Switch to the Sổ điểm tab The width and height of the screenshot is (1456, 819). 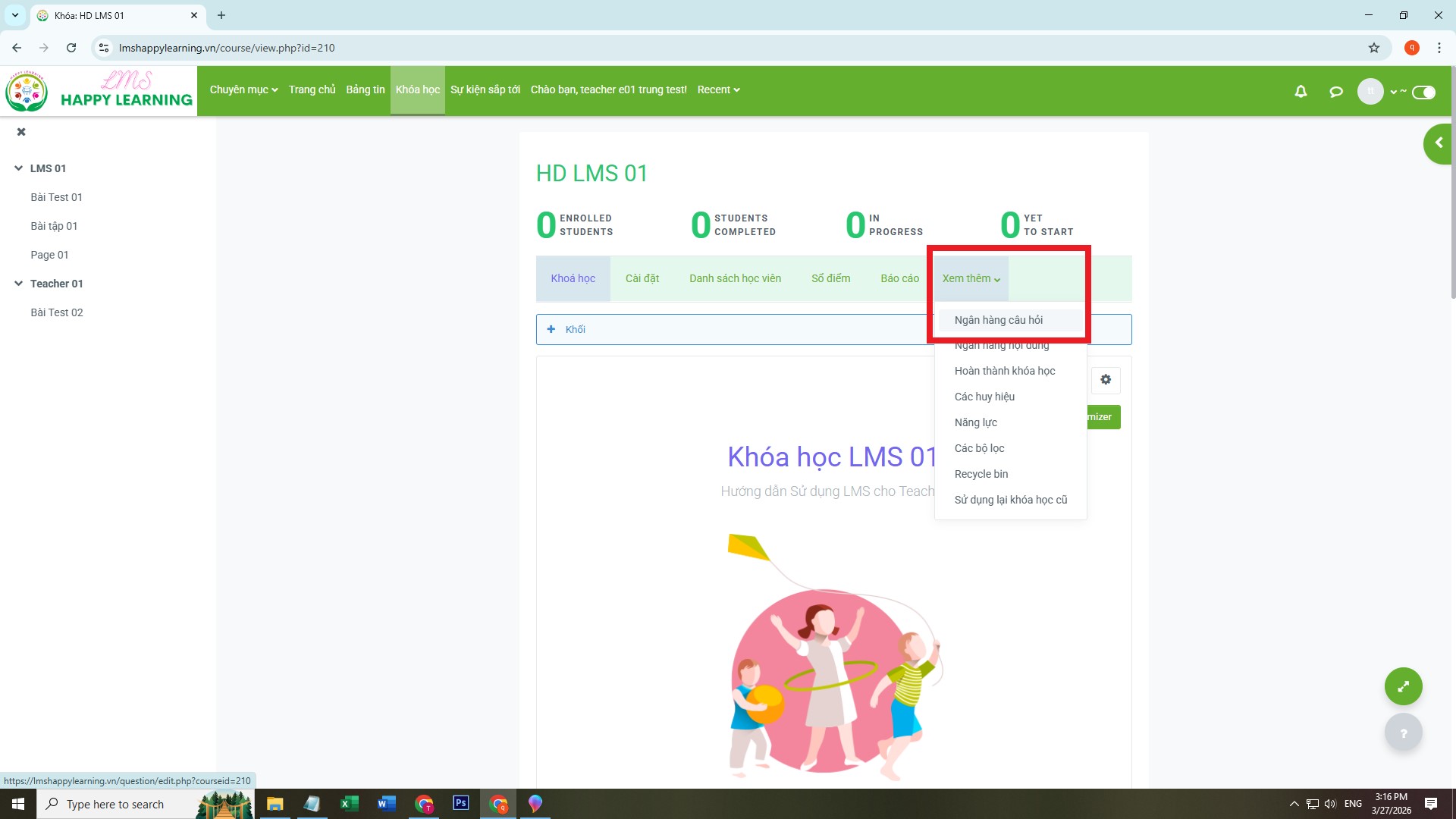tap(830, 278)
